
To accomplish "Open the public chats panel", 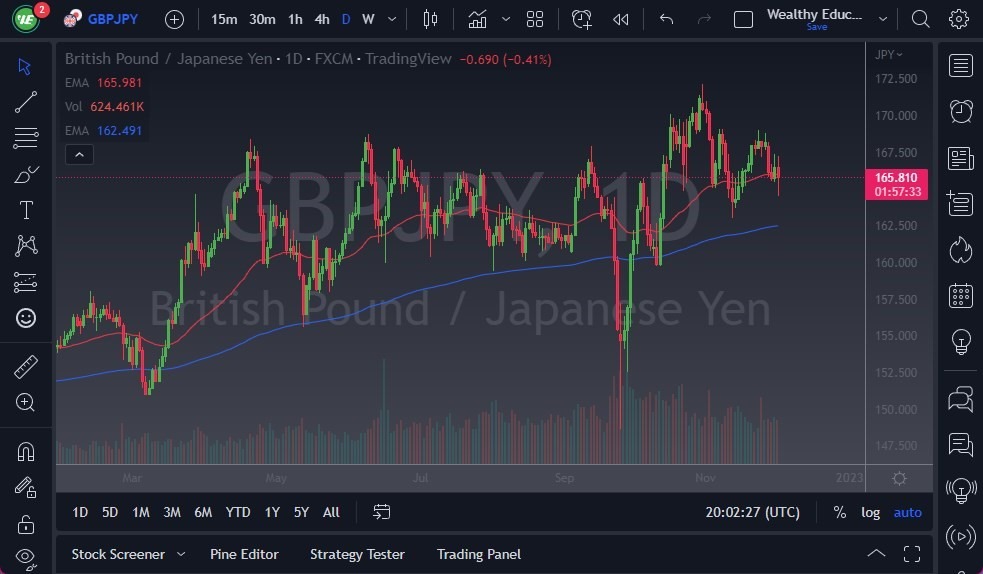I will [x=960, y=399].
